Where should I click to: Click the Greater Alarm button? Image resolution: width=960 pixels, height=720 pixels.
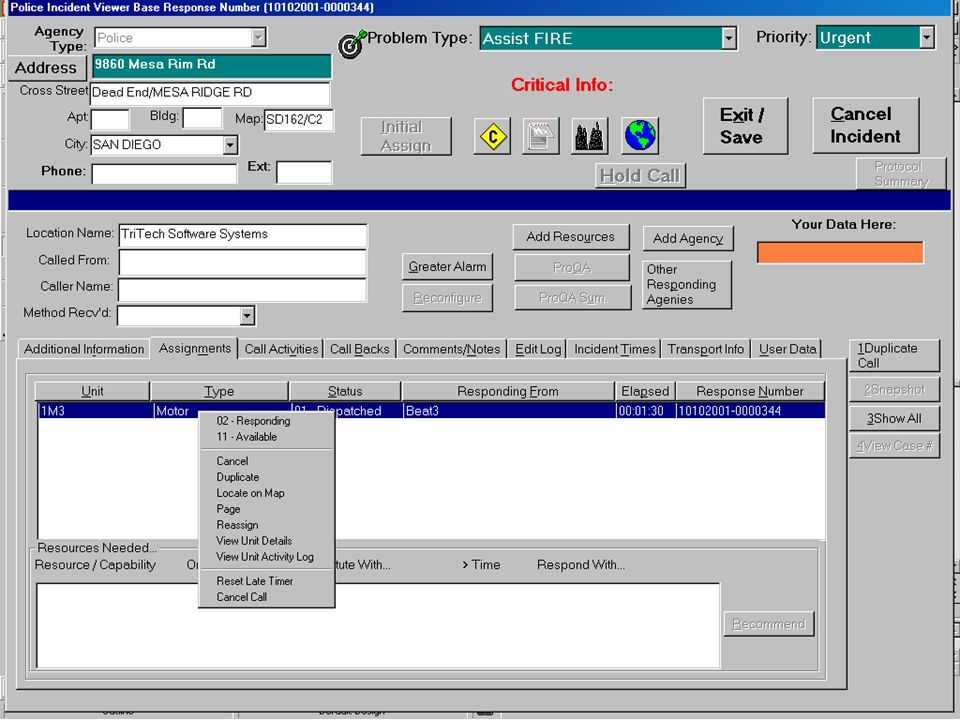pyautogui.click(x=448, y=267)
